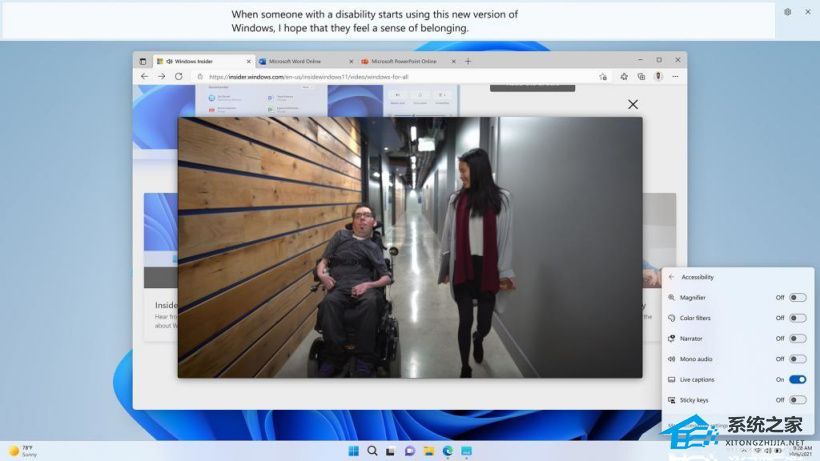Enable the Magnifier toggle
The height and width of the screenshot is (461, 820).
pos(797,297)
